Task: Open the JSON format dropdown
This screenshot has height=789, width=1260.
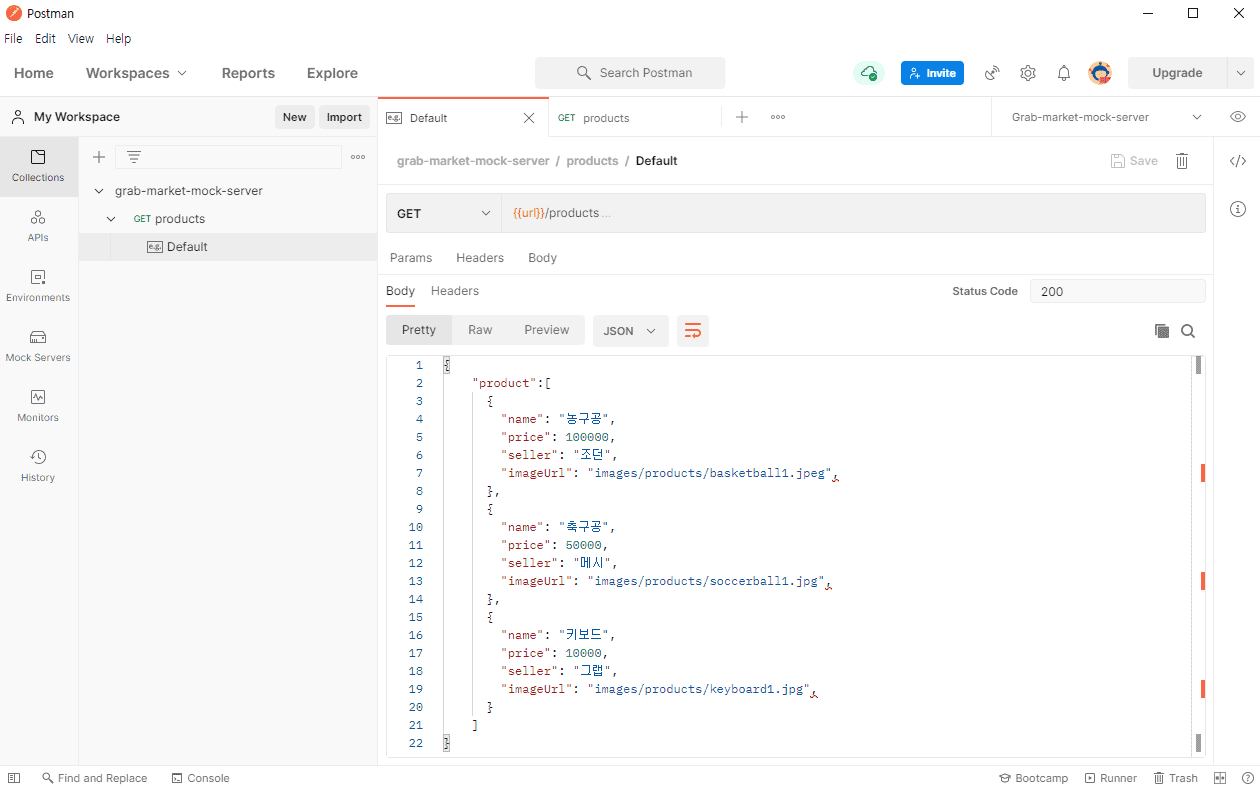Action: [x=630, y=331]
